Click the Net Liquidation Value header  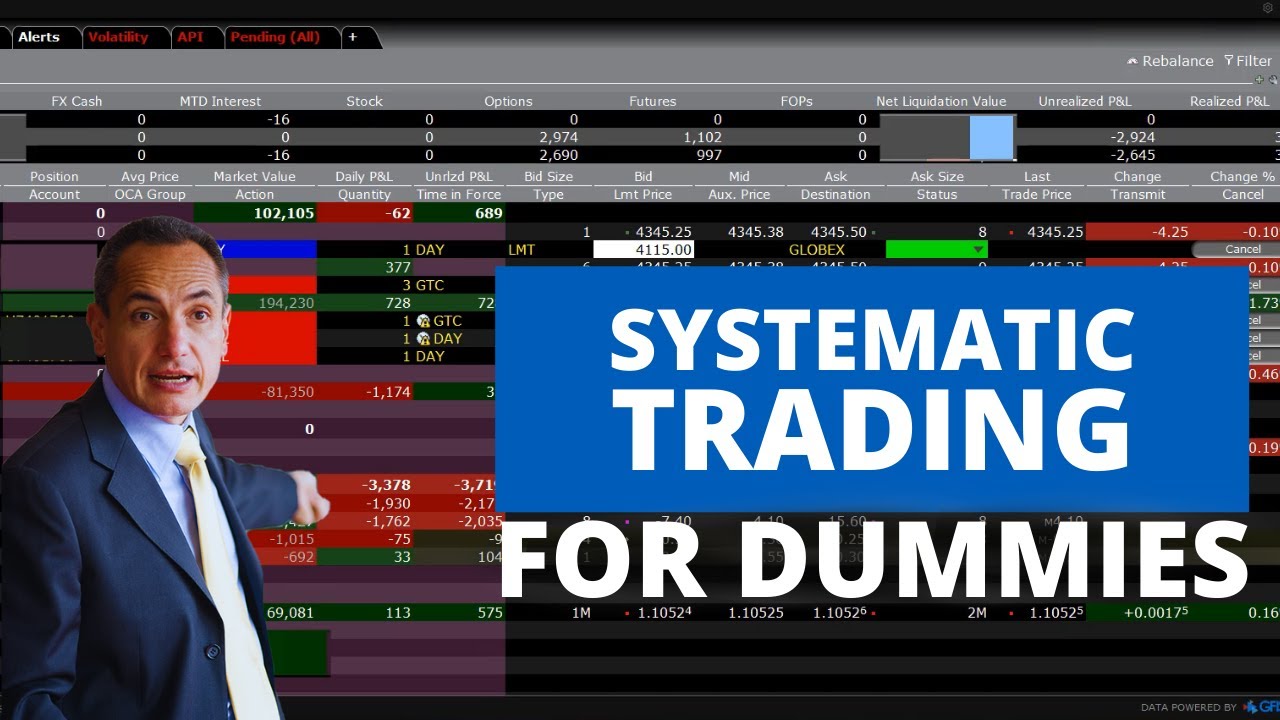tap(941, 101)
